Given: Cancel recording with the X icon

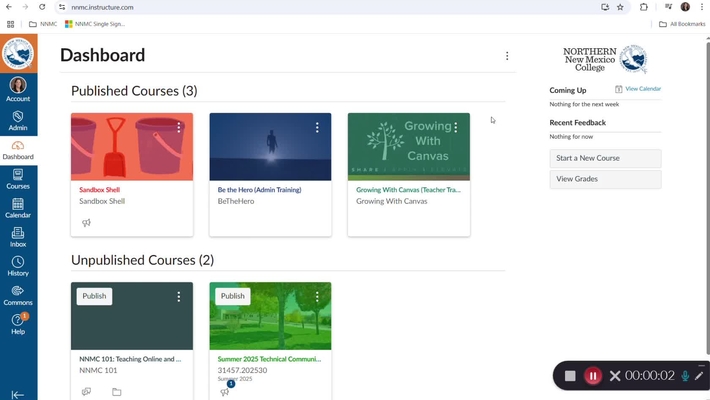Looking at the screenshot, I should point(614,376).
